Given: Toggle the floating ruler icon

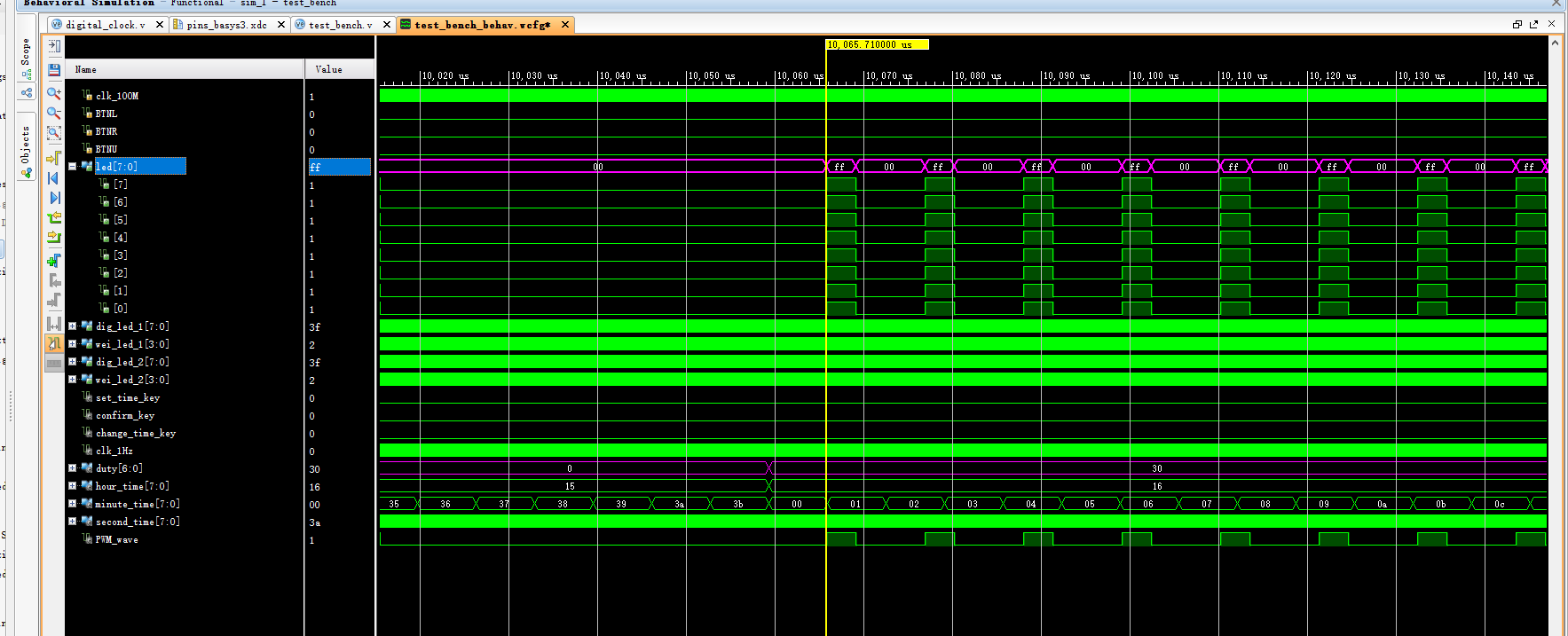Looking at the screenshot, I should click(54, 364).
